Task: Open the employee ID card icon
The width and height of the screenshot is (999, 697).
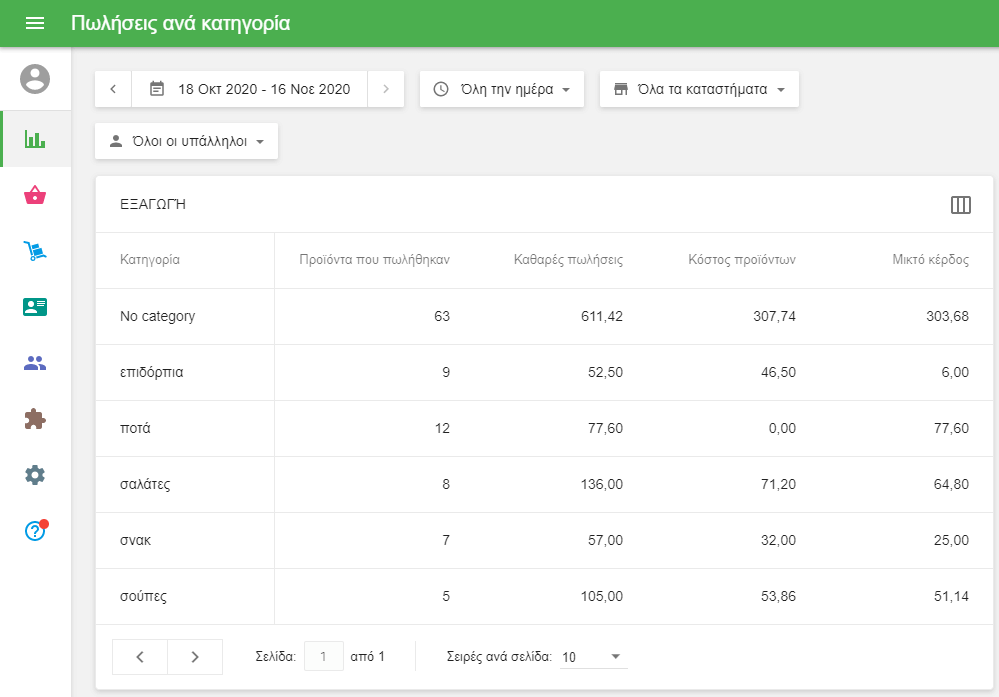Action: point(35,307)
